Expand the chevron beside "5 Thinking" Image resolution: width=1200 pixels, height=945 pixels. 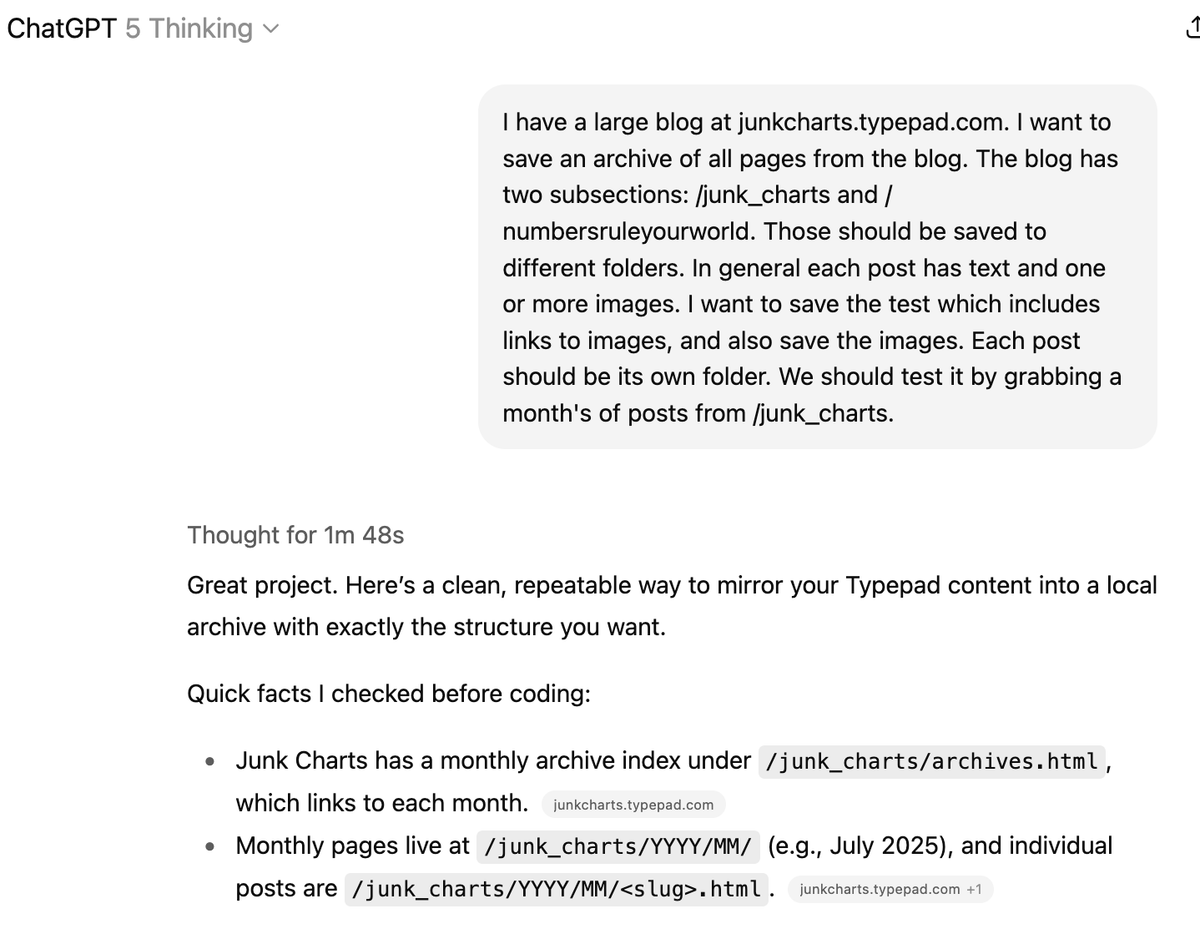point(270,29)
